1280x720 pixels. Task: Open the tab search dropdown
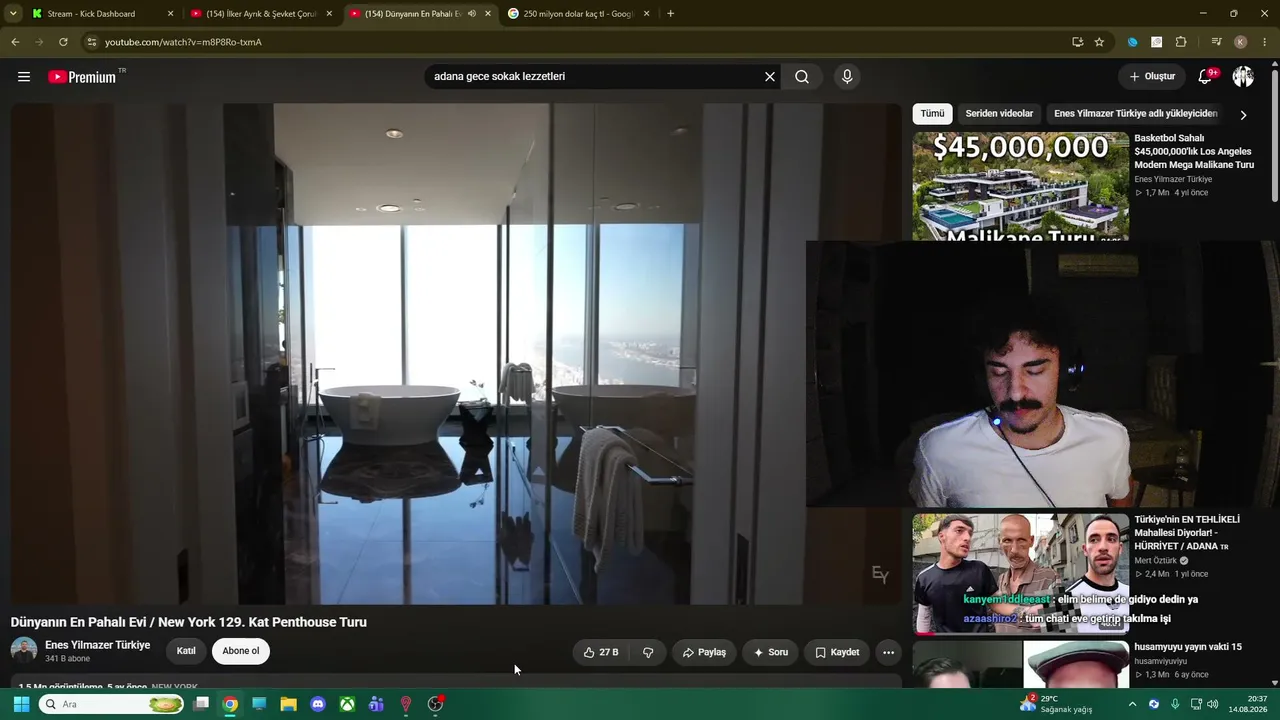tap(13, 14)
